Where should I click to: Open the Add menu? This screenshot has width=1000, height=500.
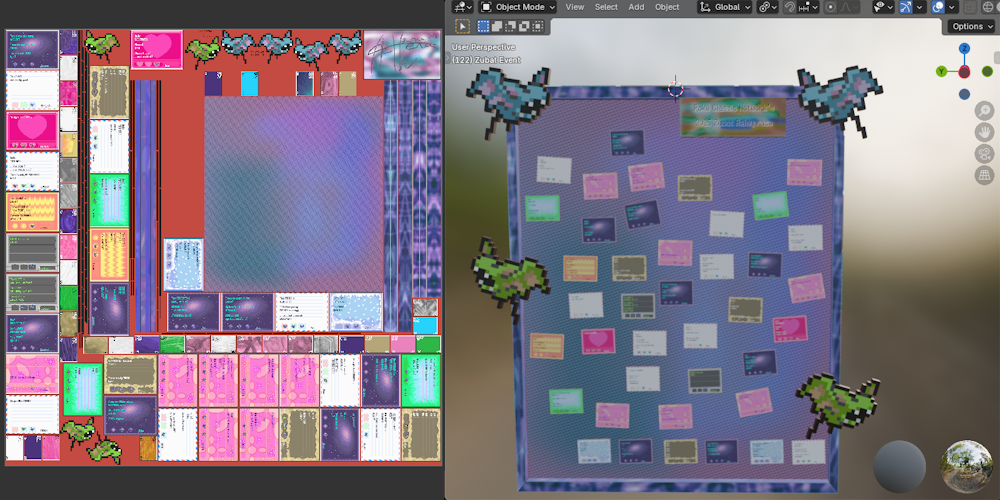(636, 7)
